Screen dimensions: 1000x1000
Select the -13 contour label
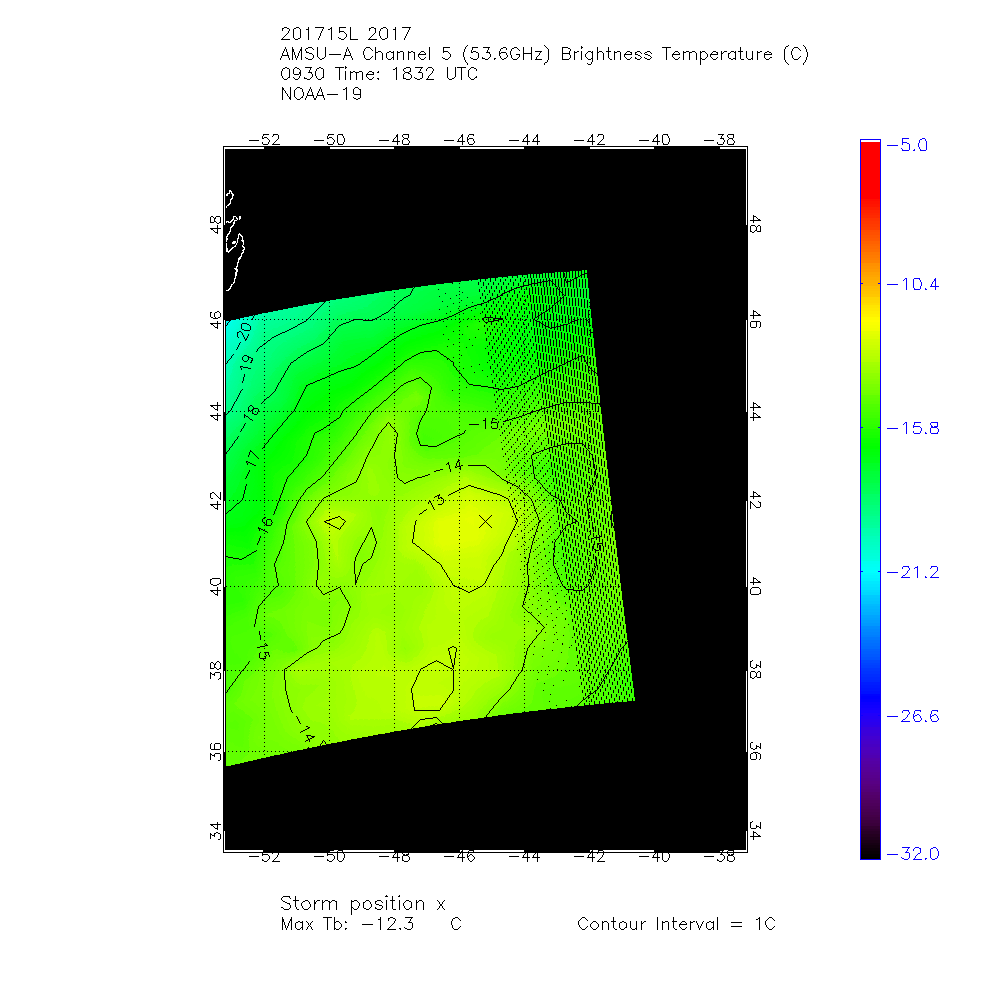click(433, 501)
